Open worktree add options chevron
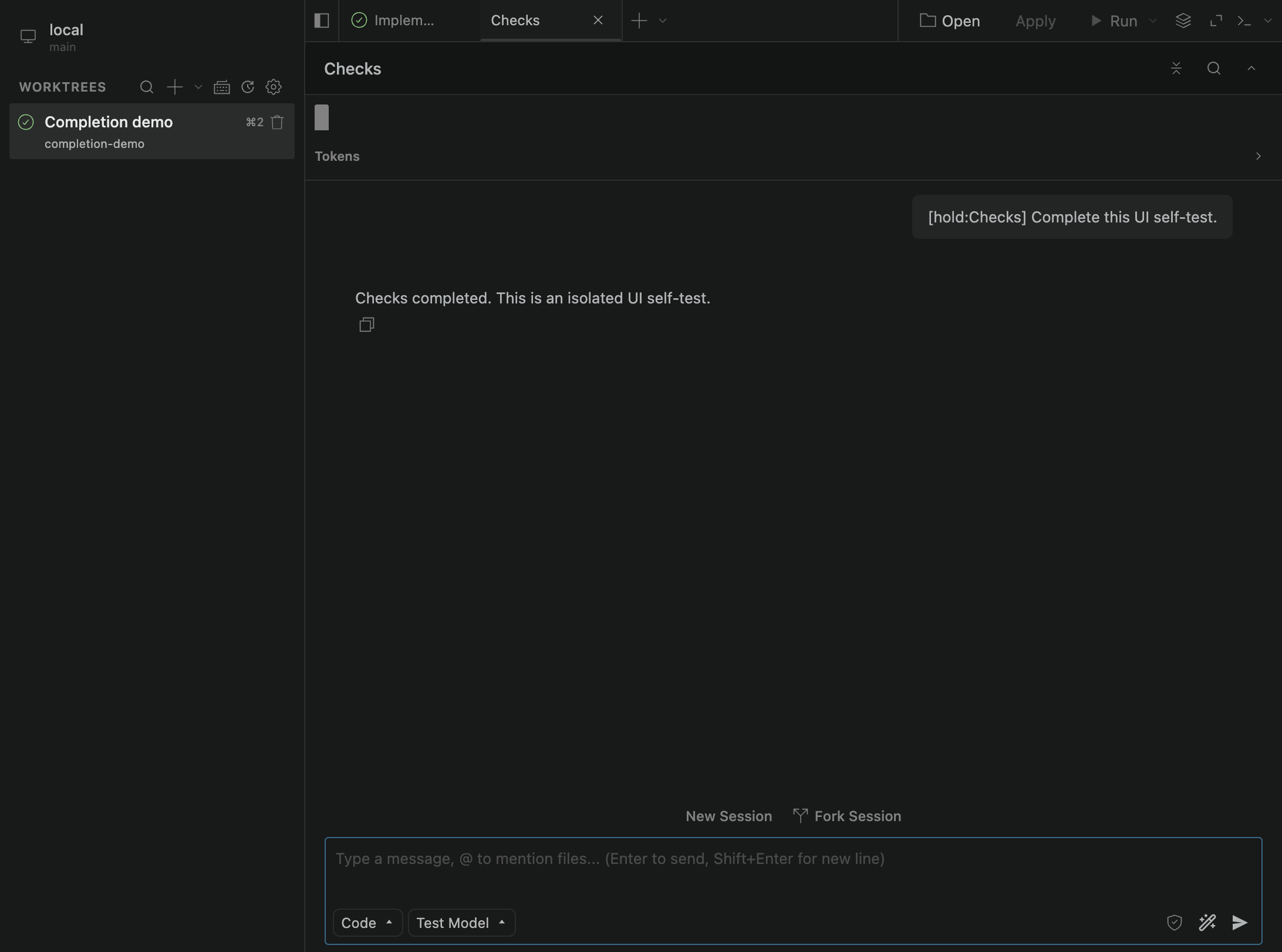The height and width of the screenshot is (952, 1282). (x=198, y=87)
